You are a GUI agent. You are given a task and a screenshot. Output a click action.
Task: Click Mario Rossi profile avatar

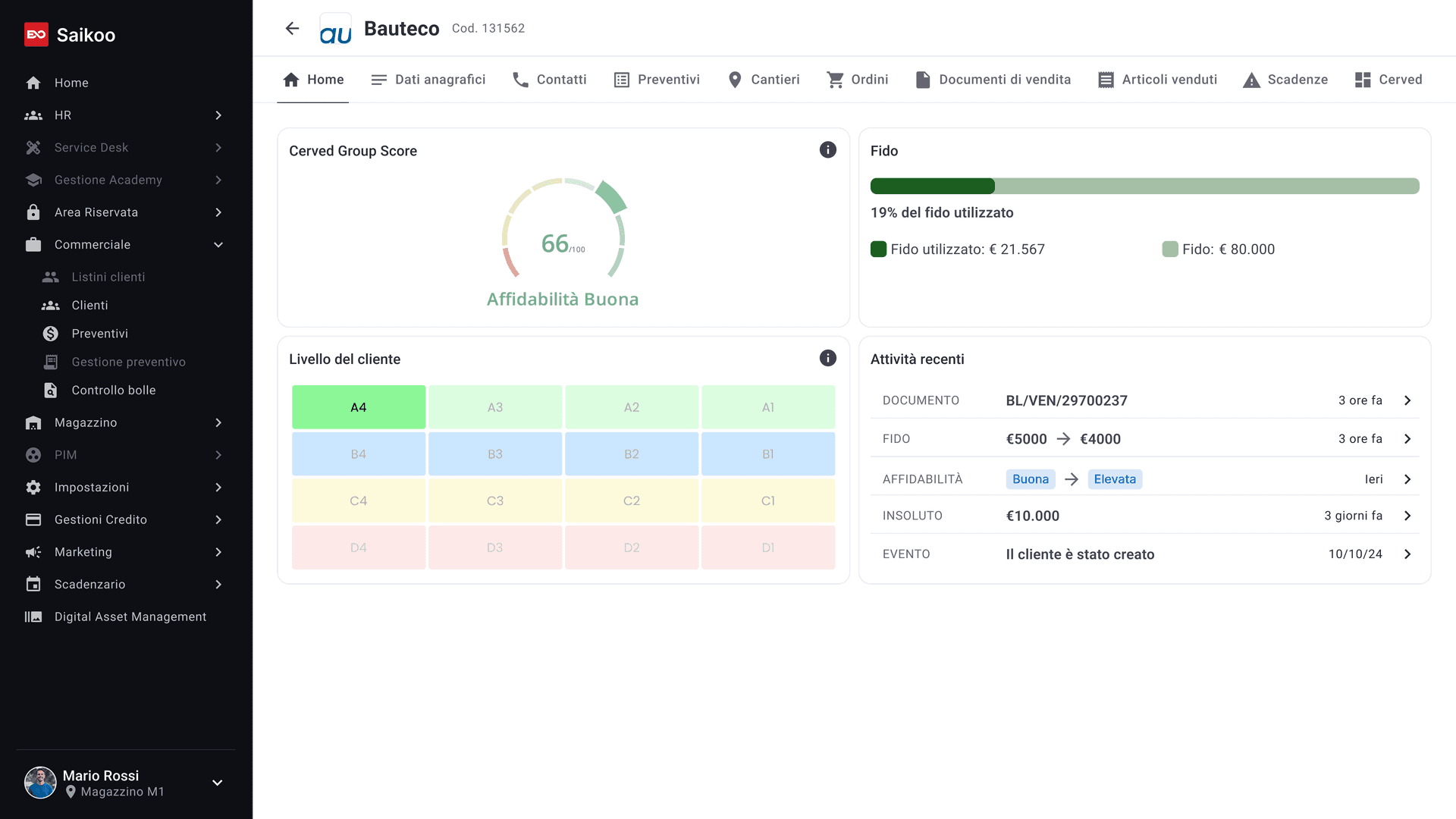(x=40, y=783)
